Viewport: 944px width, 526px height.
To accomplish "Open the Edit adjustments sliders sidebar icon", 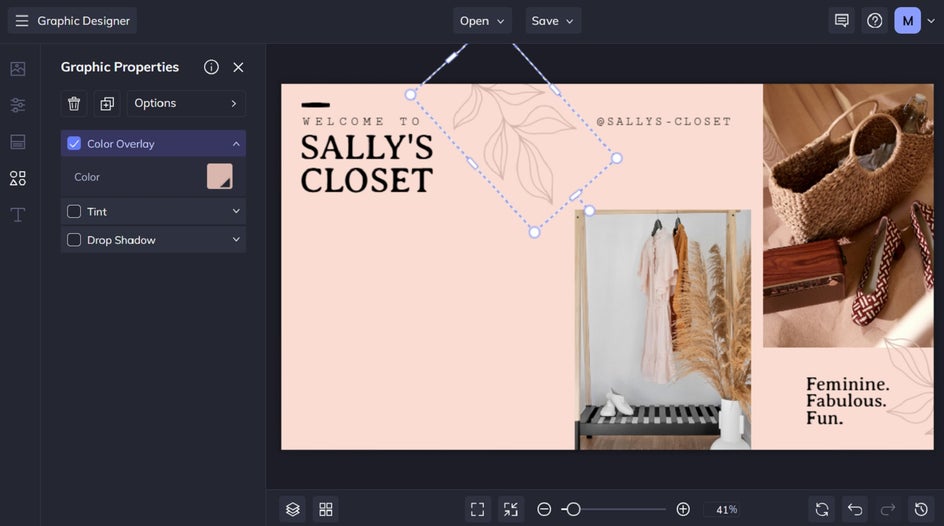I will 18,105.
